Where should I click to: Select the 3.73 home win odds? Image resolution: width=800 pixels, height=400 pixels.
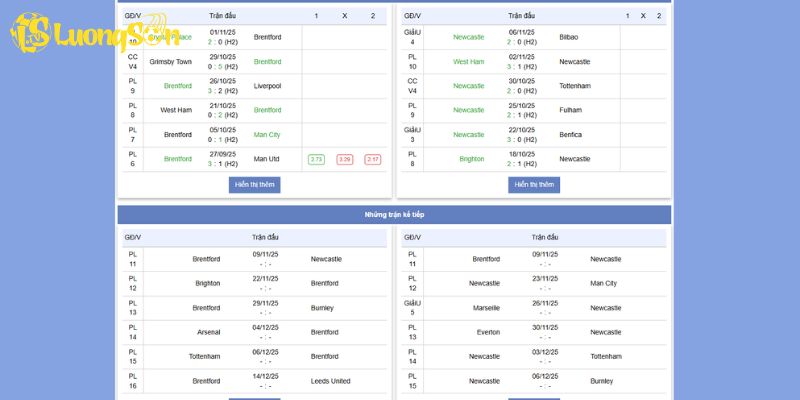click(x=316, y=159)
